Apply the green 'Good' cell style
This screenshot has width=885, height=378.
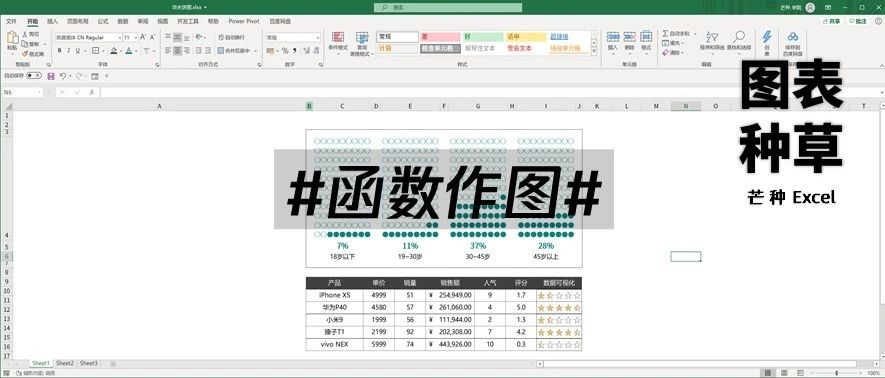click(x=483, y=37)
